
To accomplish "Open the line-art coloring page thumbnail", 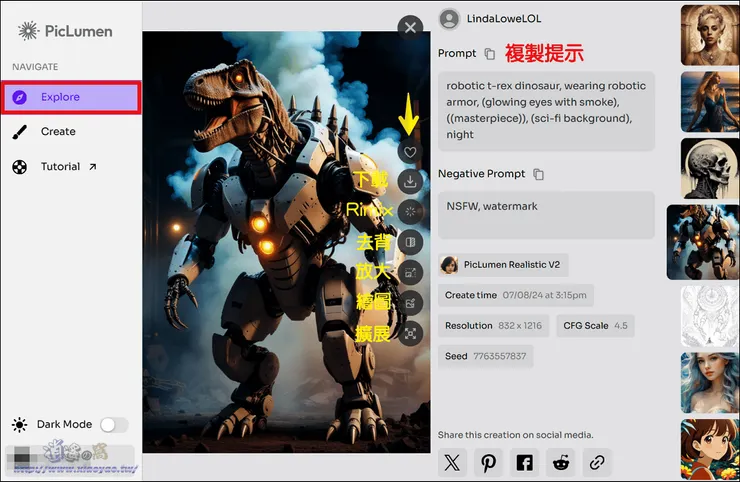I will pos(710,316).
